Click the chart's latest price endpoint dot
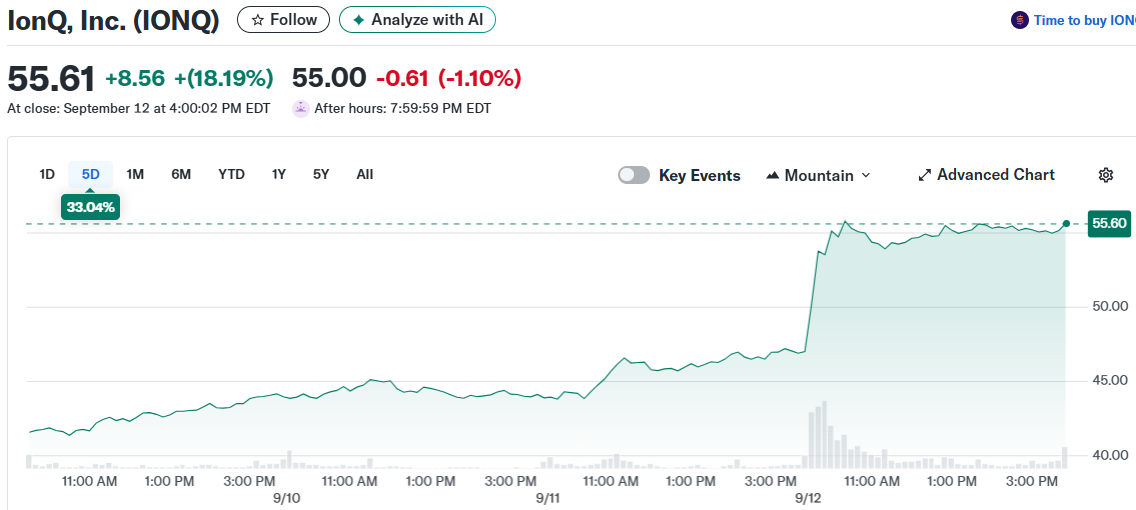The image size is (1136, 510). coord(1066,223)
